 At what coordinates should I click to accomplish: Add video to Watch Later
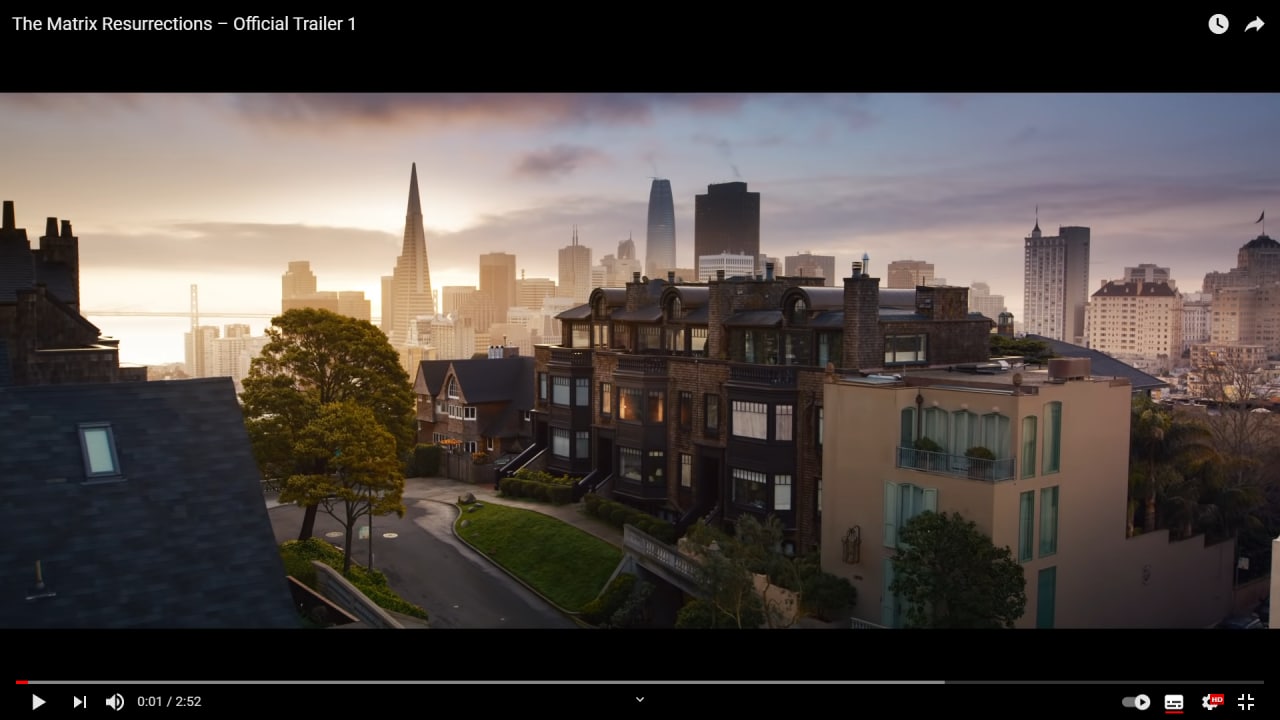pos(1218,24)
